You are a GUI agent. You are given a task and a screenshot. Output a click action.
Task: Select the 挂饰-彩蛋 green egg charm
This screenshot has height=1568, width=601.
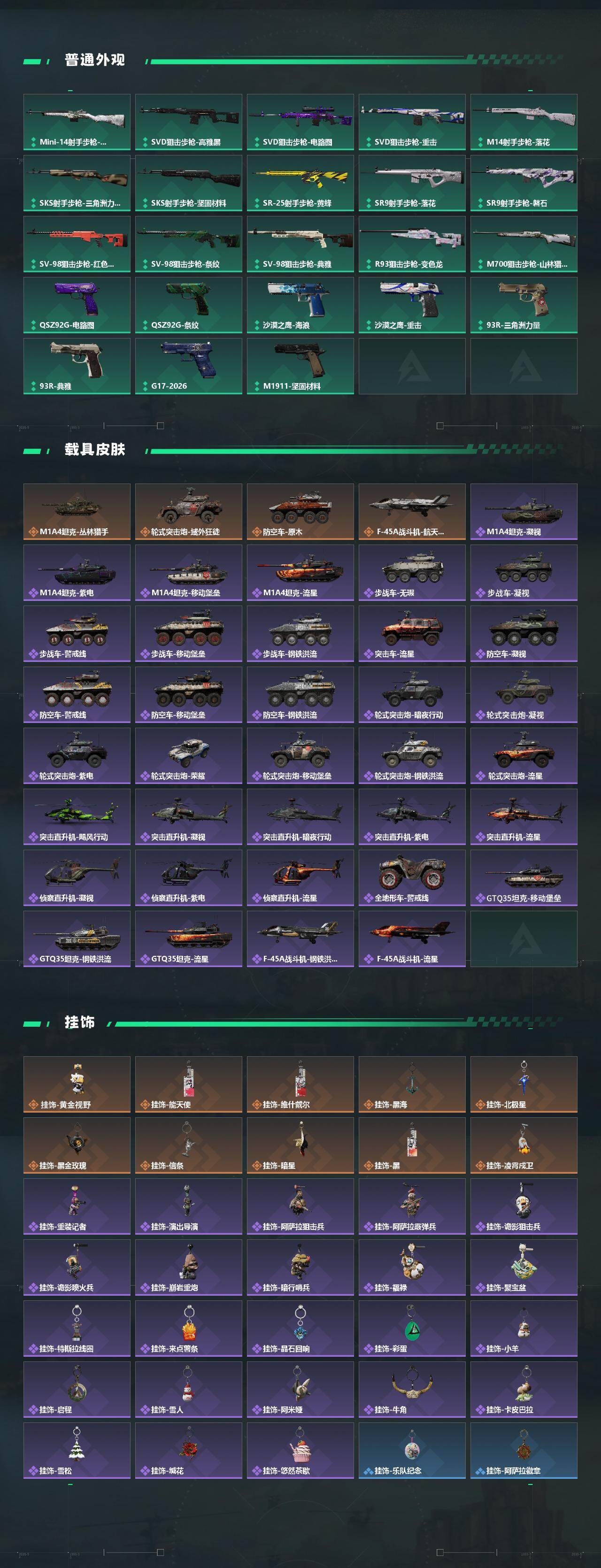click(x=412, y=1329)
